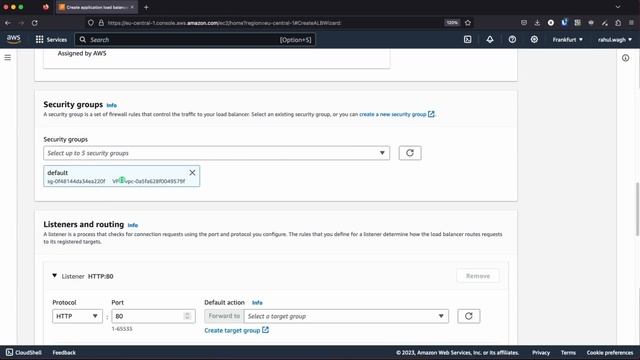Open the Default action Info link
The height and width of the screenshot is (360, 640).
[x=257, y=303]
